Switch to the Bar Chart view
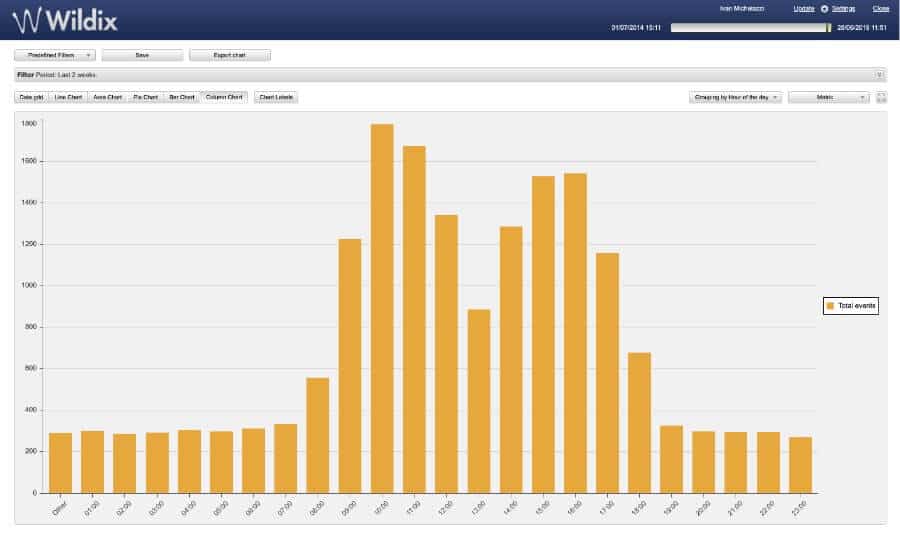Viewport: 900px width, 533px height. coord(181,97)
